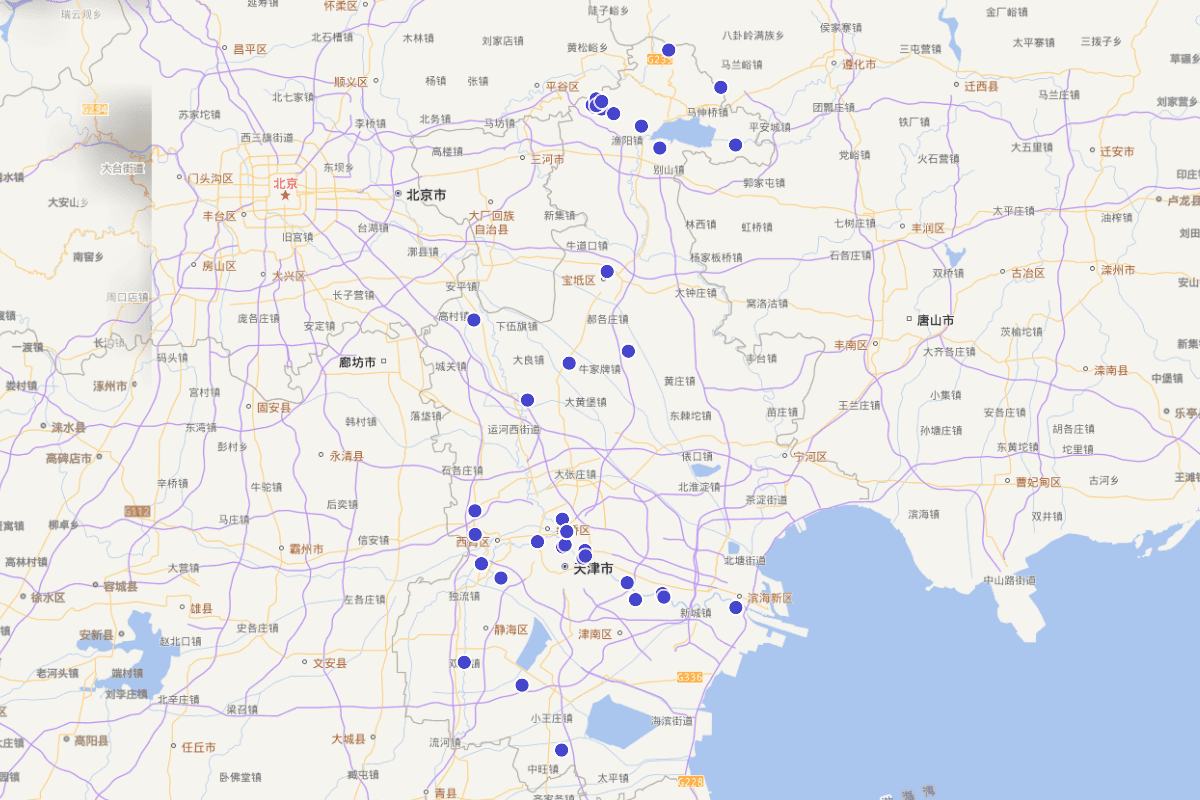
Task: Click the 北京市 city label
Action: click(x=425, y=195)
